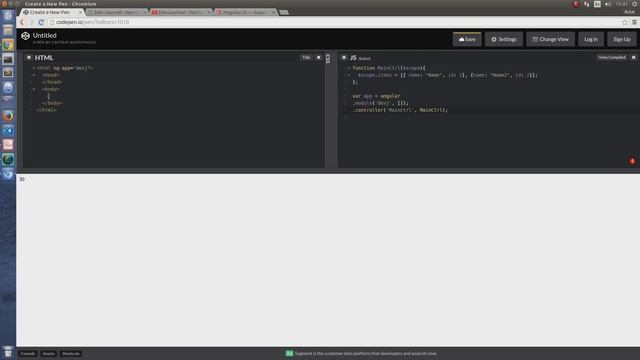Open the Chromium hamburger menu
The width and height of the screenshot is (640, 360).
point(634,22)
